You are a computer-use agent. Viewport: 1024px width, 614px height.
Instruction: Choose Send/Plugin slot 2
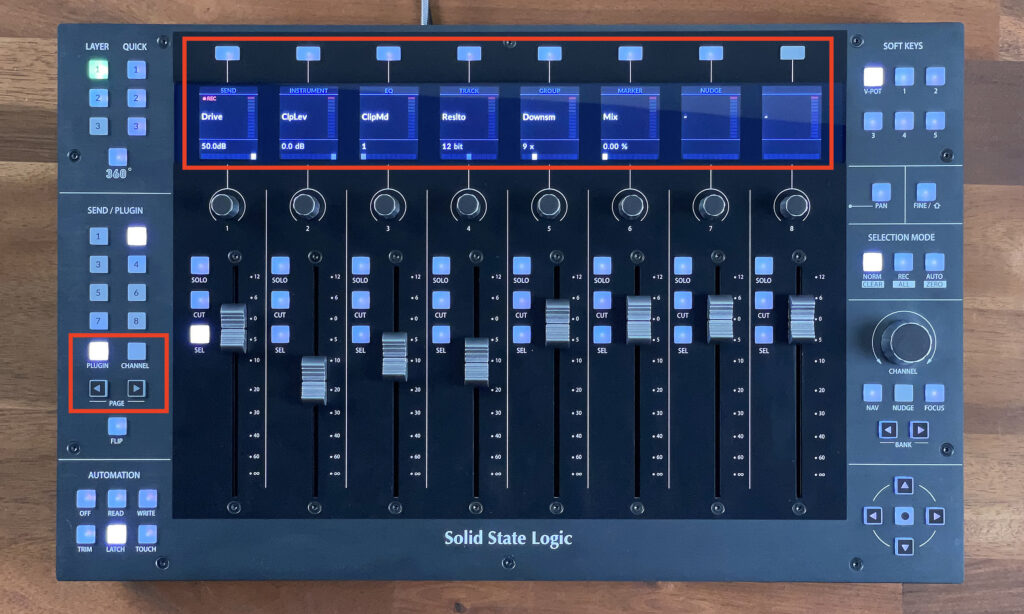[x=136, y=236]
